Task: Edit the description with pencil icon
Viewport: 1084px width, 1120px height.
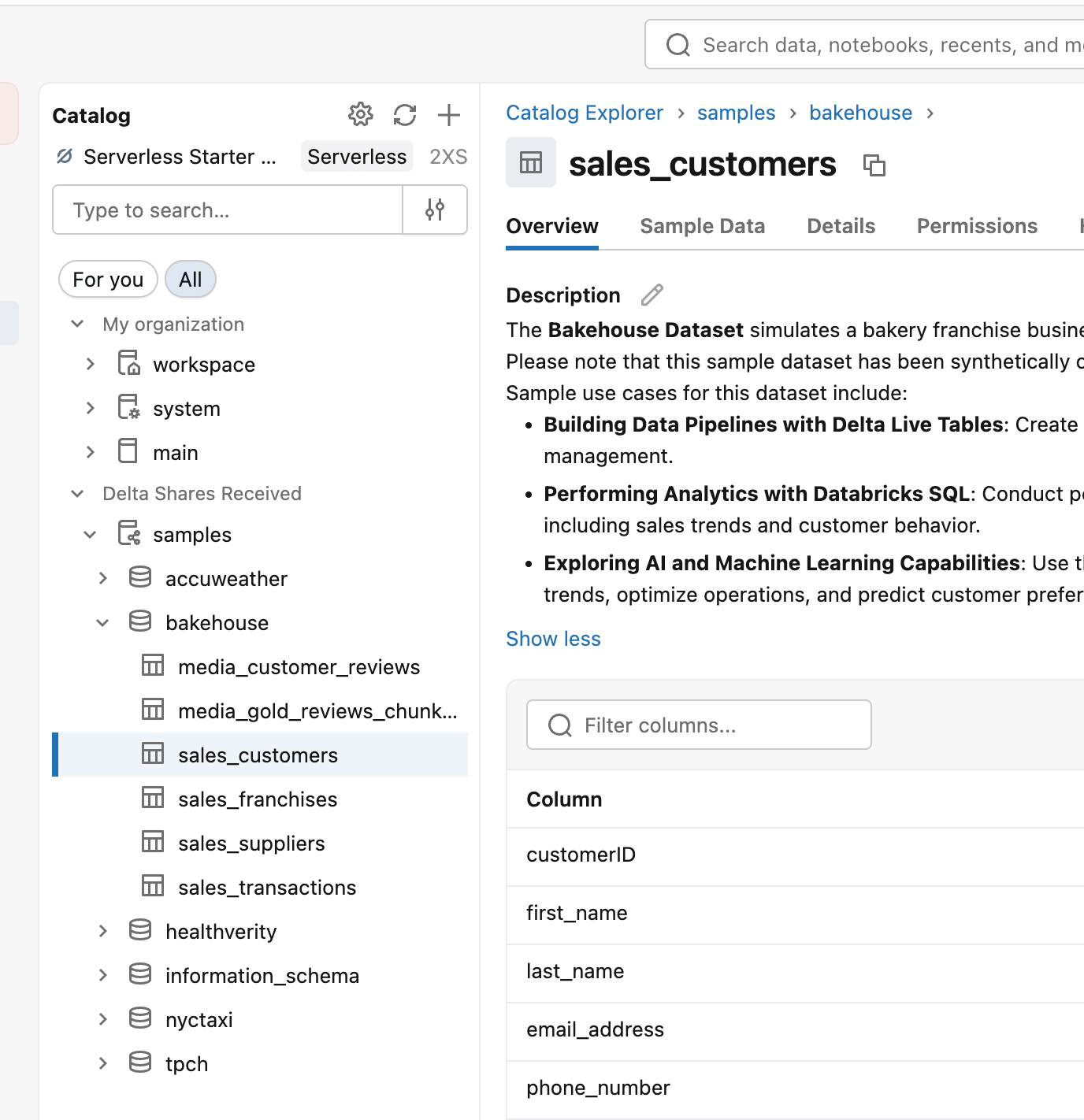Action: click(x=652, y=295)
